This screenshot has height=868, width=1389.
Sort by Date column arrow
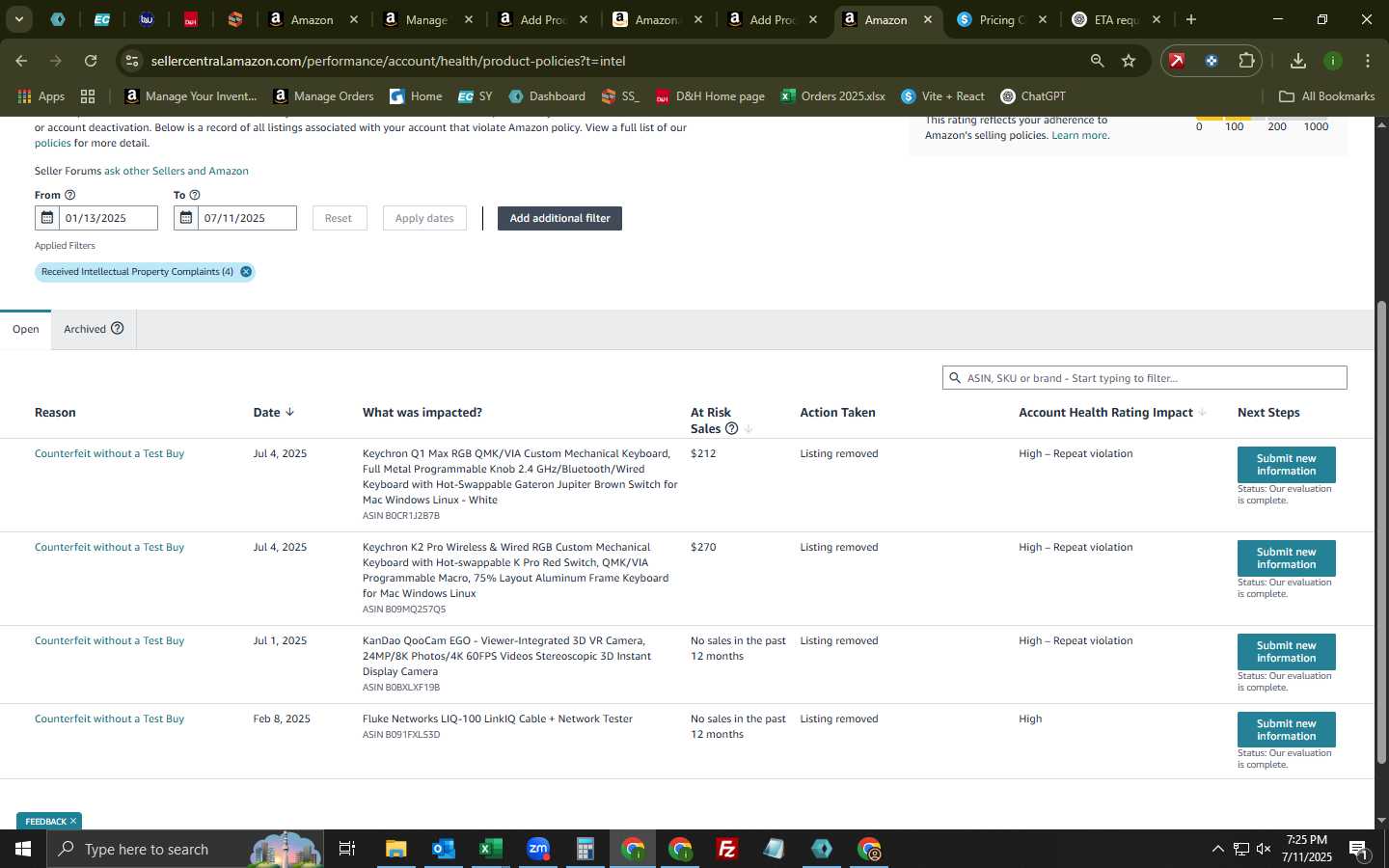pos(289,413)
